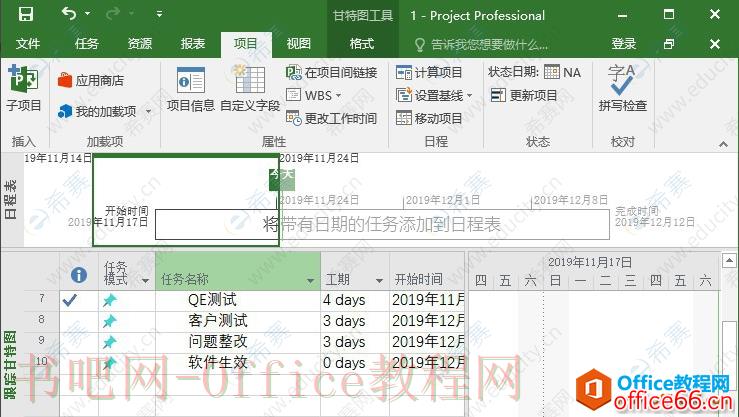Click the scroll up arrow of Gantt chart

[729, 260]
